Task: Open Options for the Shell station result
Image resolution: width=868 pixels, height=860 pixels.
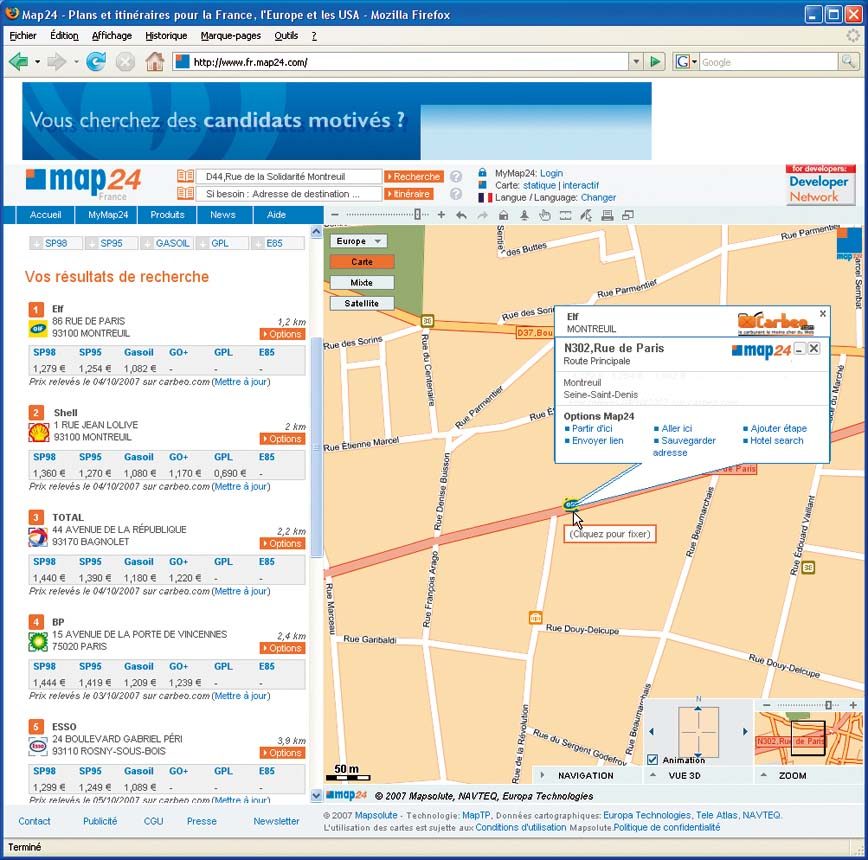Action: (x=282, y=439)
